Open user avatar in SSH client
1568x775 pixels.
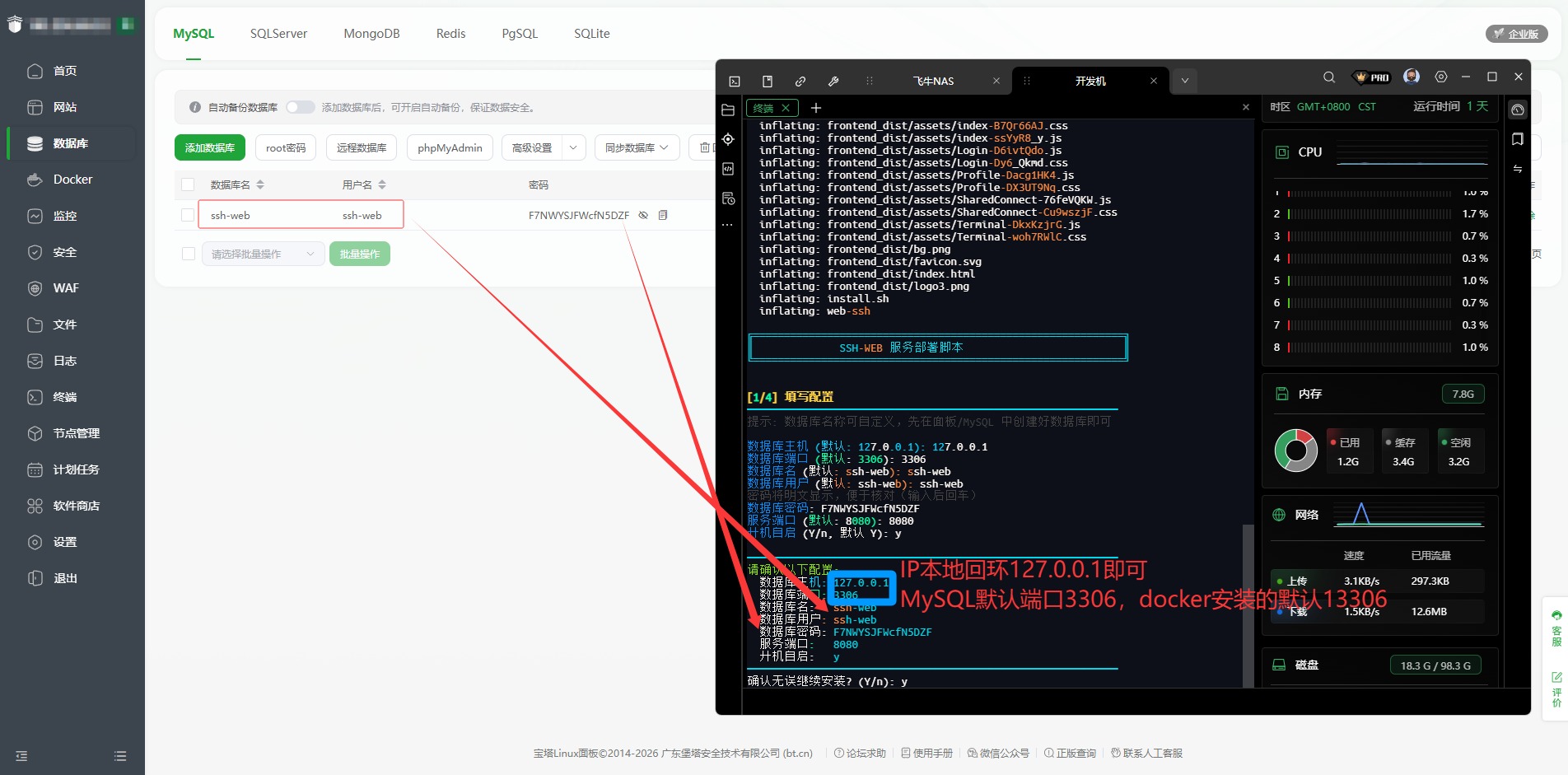(x=1412, y=77)
